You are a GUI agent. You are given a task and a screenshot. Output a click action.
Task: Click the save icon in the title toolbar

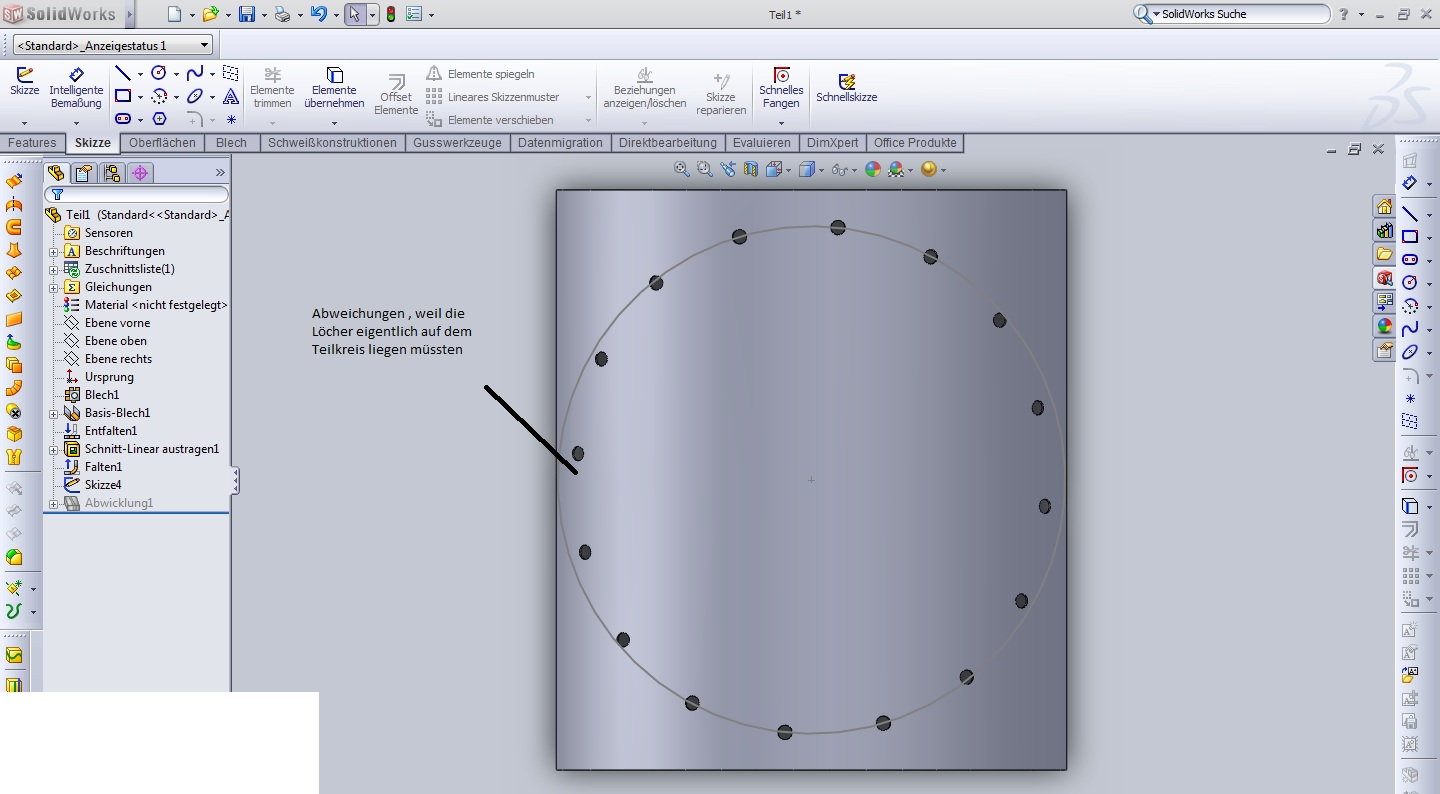247,14
